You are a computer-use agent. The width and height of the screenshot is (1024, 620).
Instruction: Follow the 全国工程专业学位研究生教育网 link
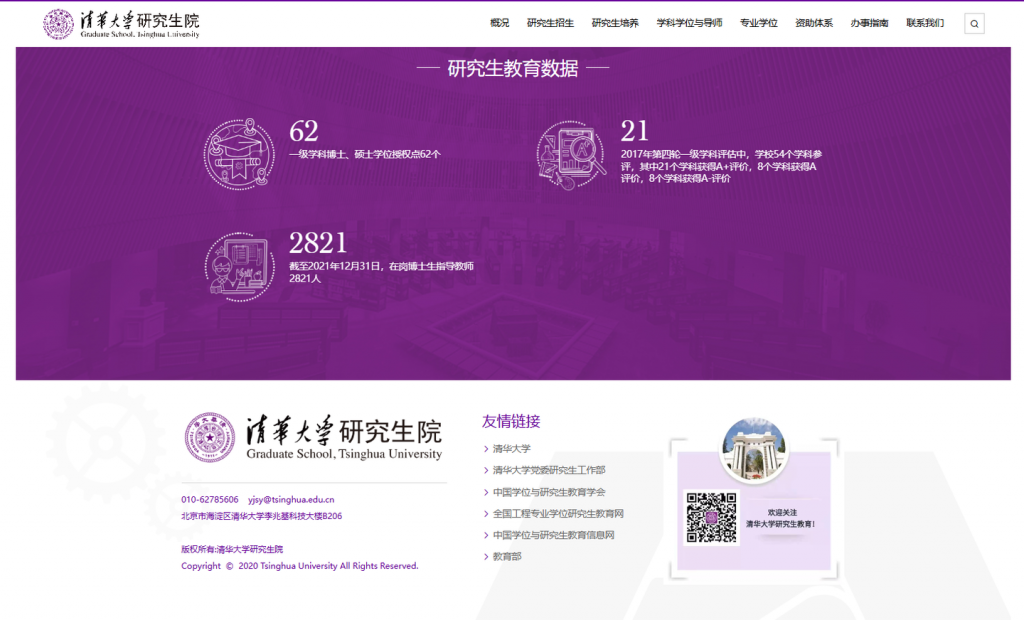pyautogui.click(x=558, y=514)
